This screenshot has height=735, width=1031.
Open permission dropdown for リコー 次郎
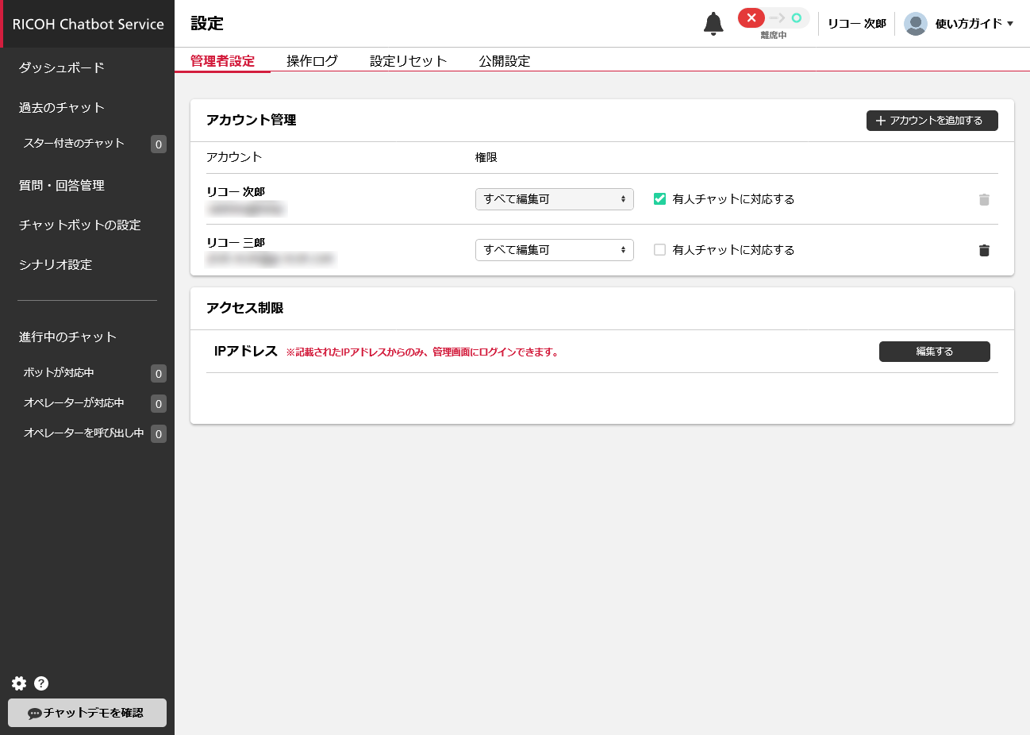(554, 199)
